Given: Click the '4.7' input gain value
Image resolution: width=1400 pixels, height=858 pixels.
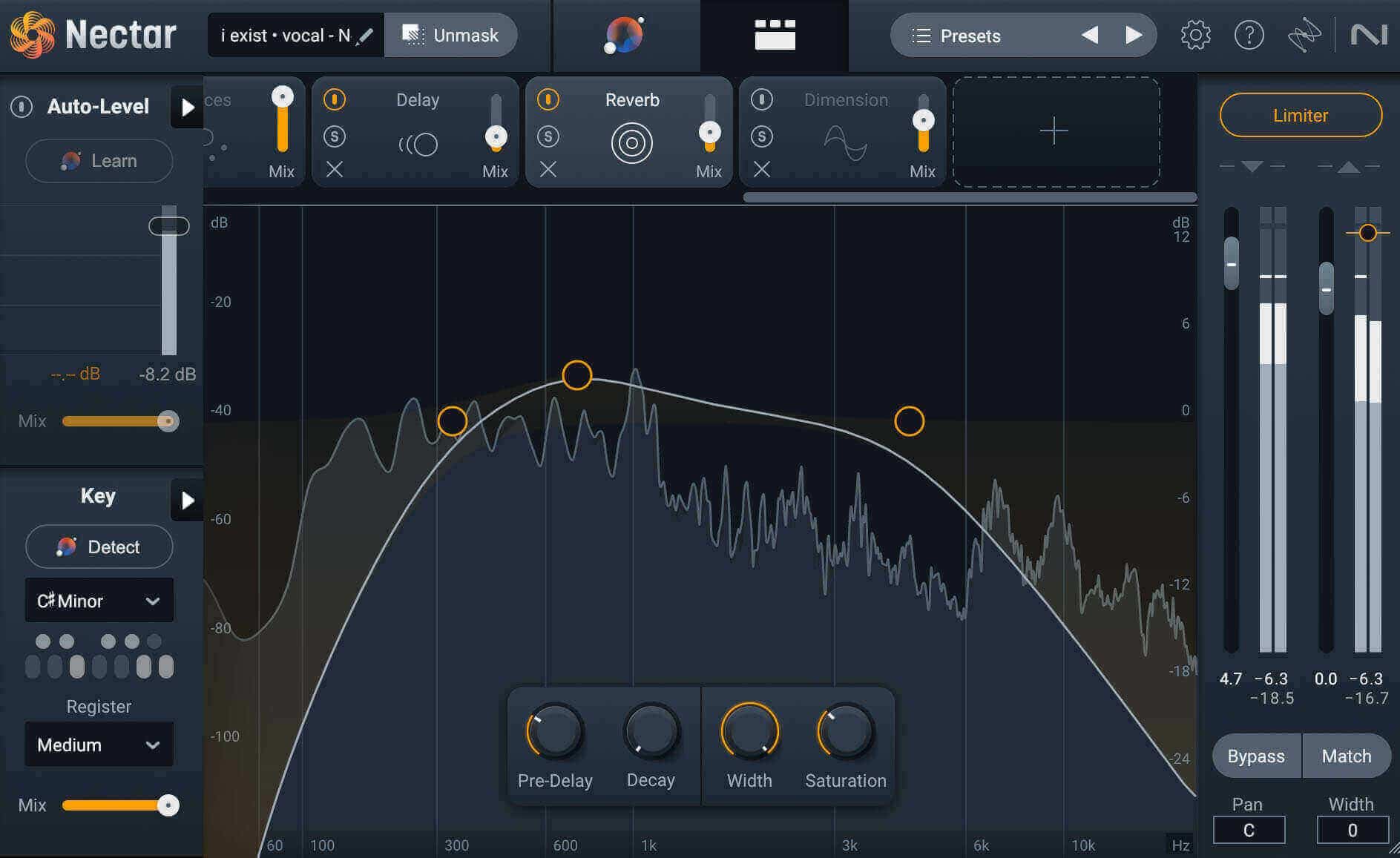Looking at the screenshot, I should pyautogui.click(x=1231, y=679).
